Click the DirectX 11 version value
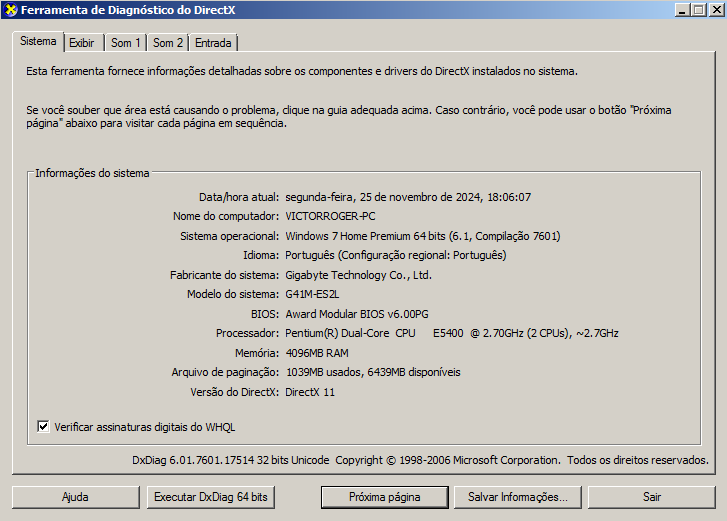 coord(310,392)
